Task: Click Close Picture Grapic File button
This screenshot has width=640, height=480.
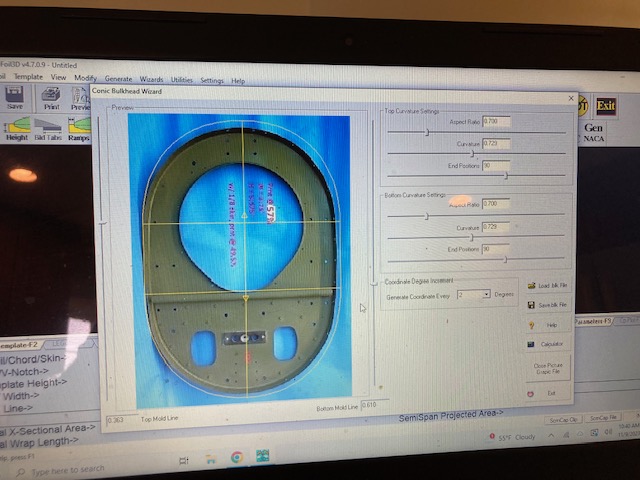Action: pos(546,369)
